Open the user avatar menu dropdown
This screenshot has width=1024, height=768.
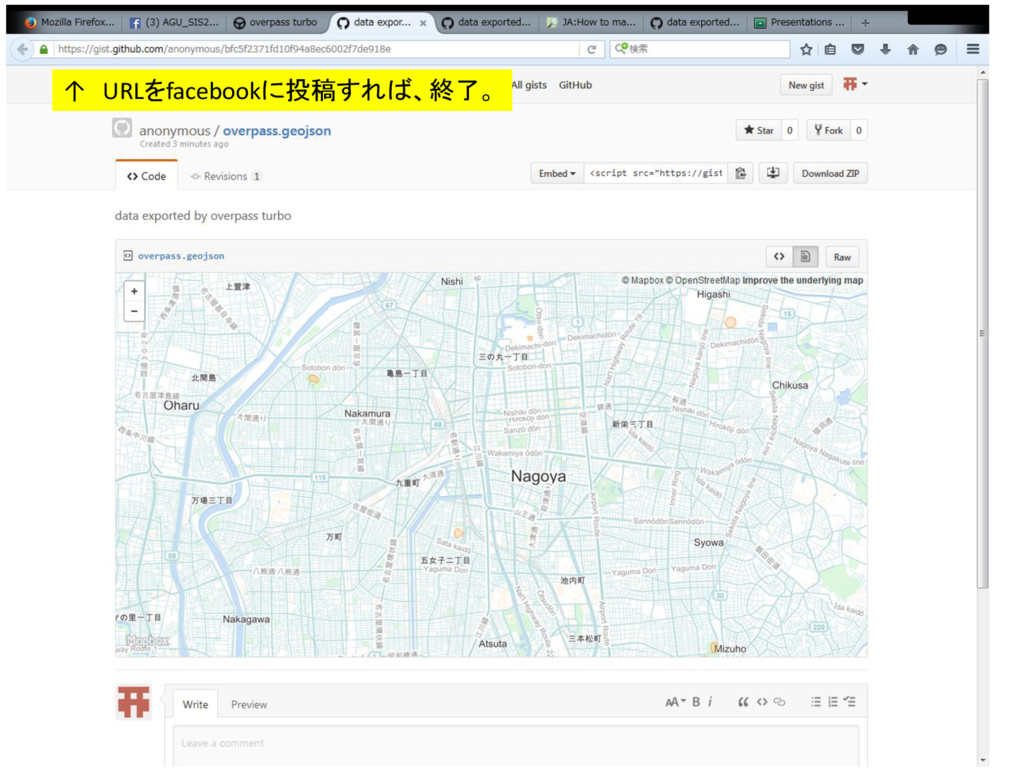click(x=855, y=84)
